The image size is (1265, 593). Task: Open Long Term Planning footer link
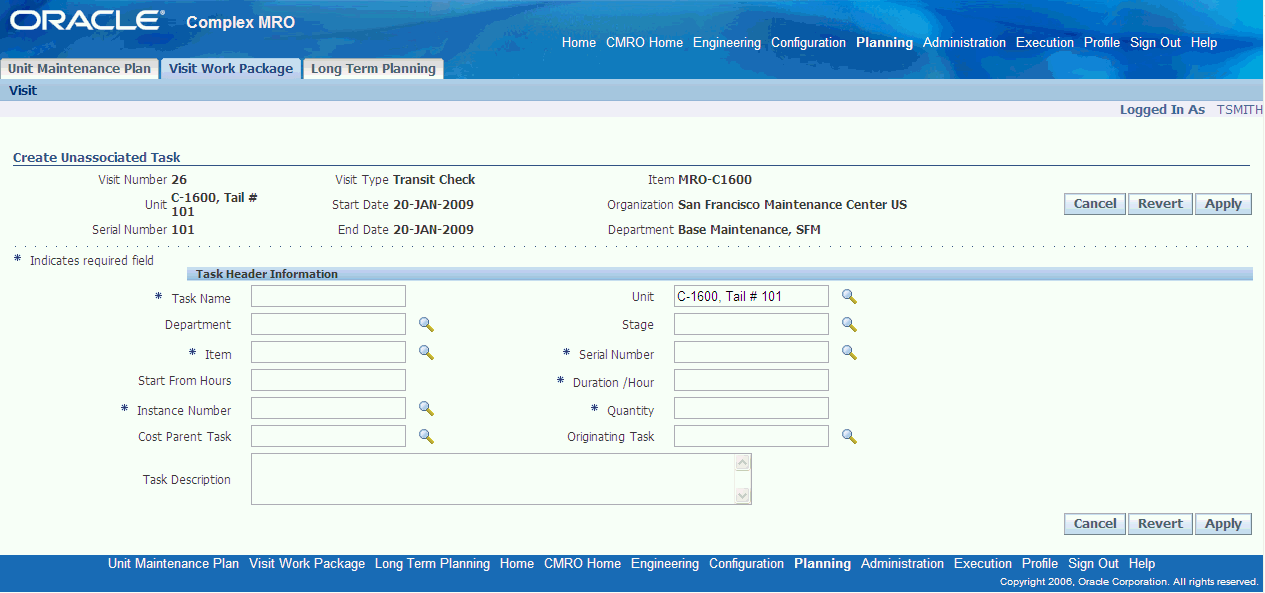coord(432,564)
